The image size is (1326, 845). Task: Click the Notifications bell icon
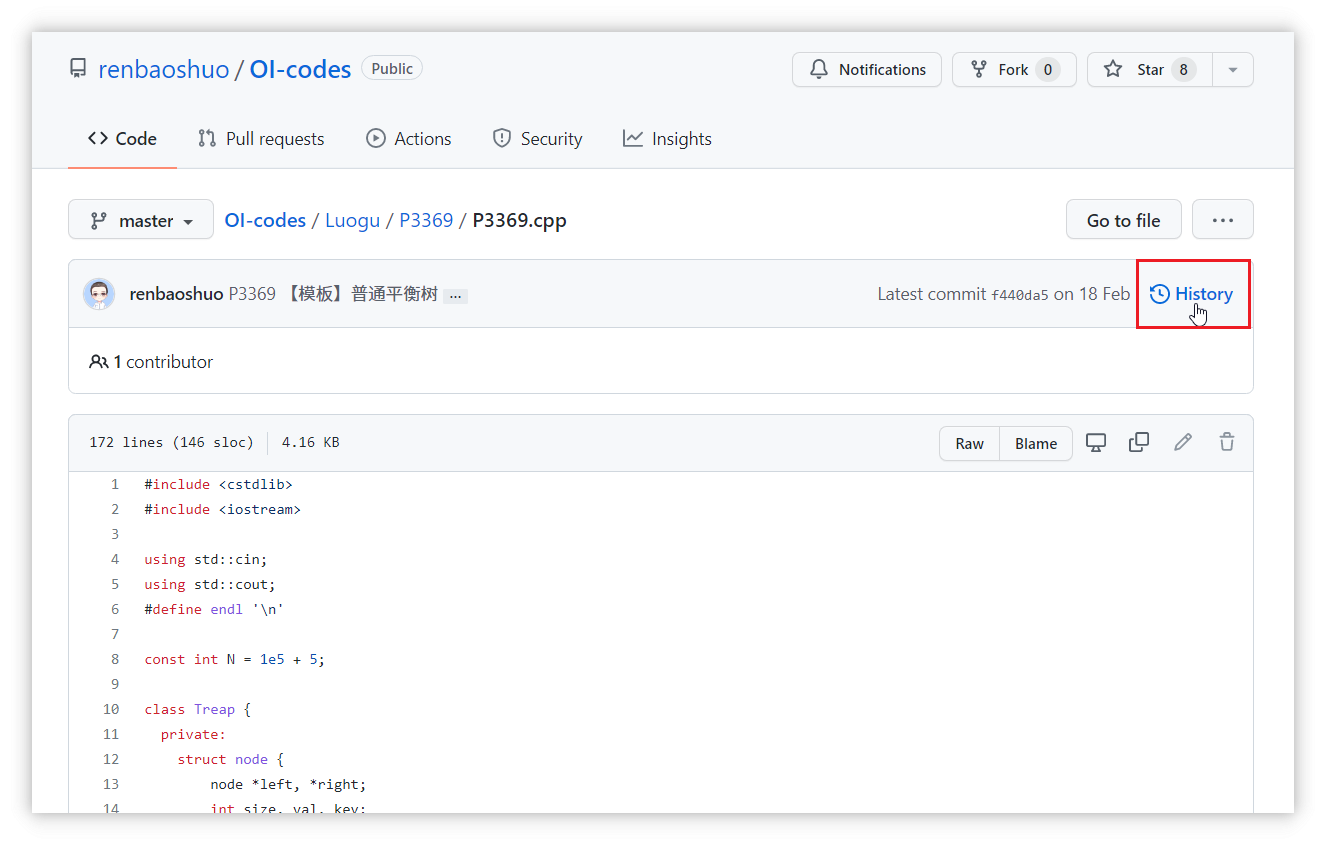click(x=819, y=69)
